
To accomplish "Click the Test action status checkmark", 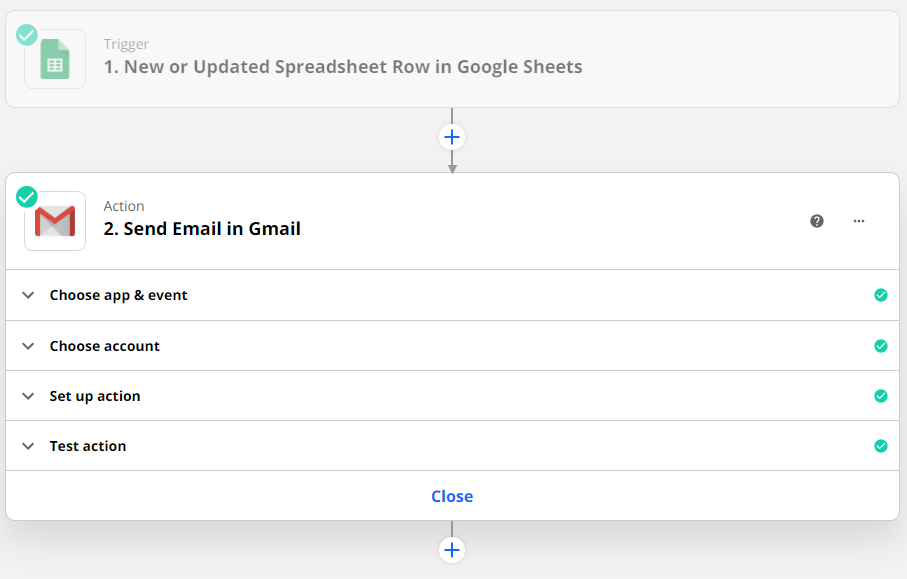I will (x=880, y=446).
